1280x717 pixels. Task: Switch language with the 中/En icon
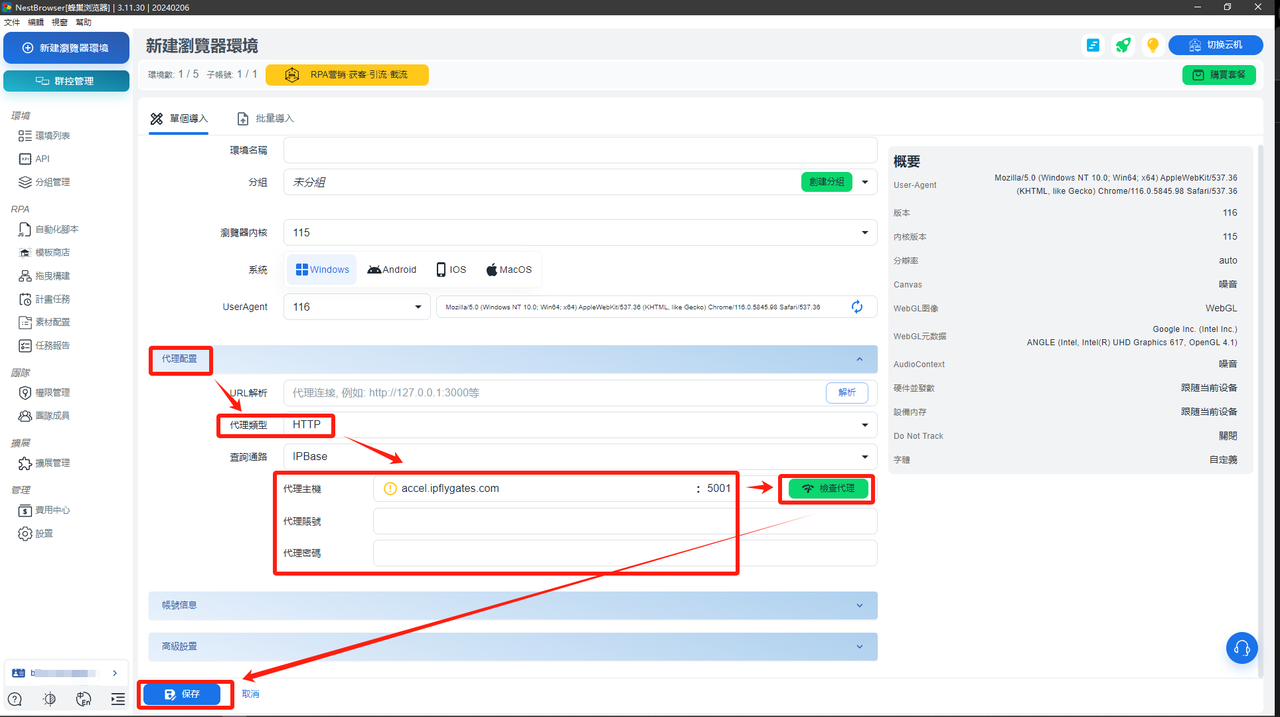click(84, 699)
